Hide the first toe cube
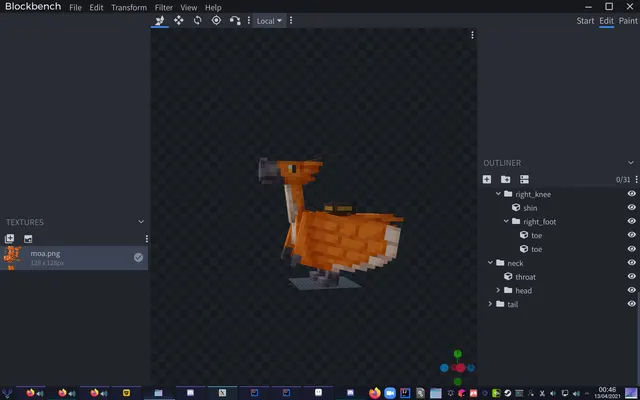Screen dimensions: 640x400 pos(631,235)
